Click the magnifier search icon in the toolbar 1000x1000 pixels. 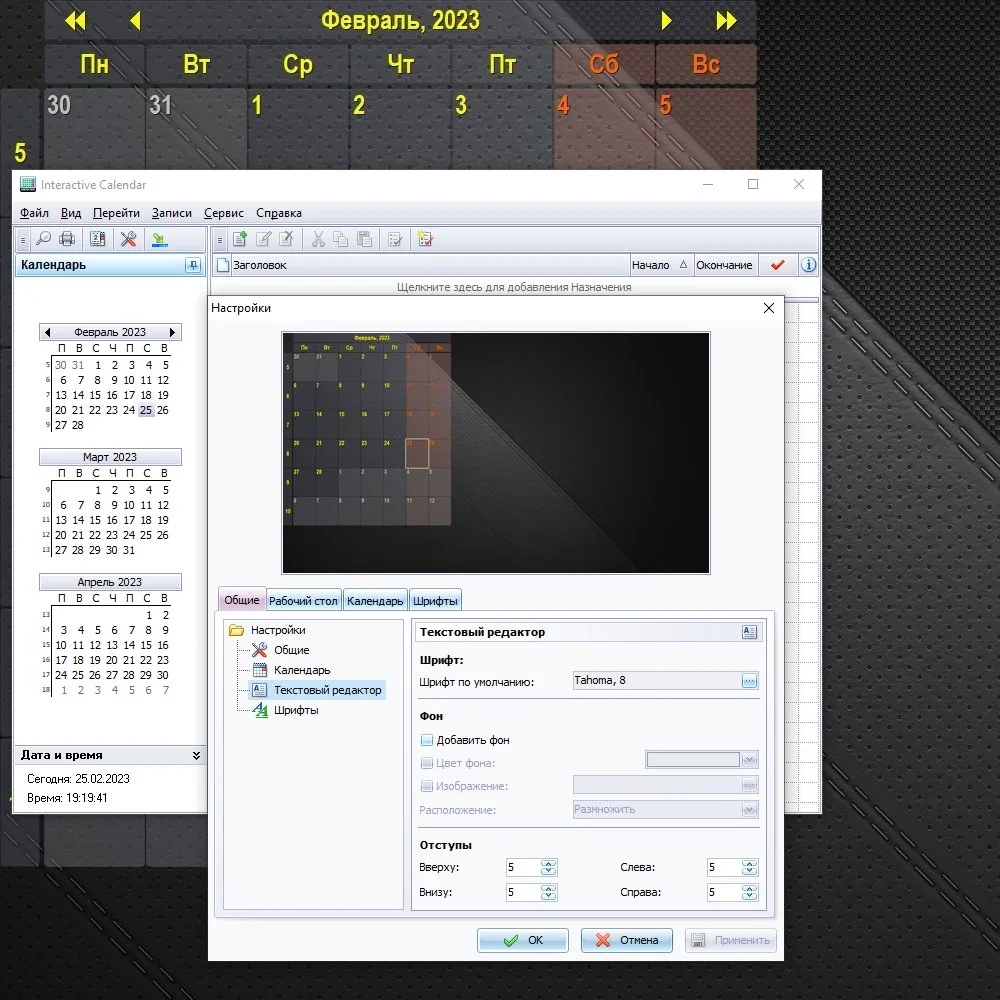pos(43,239)
